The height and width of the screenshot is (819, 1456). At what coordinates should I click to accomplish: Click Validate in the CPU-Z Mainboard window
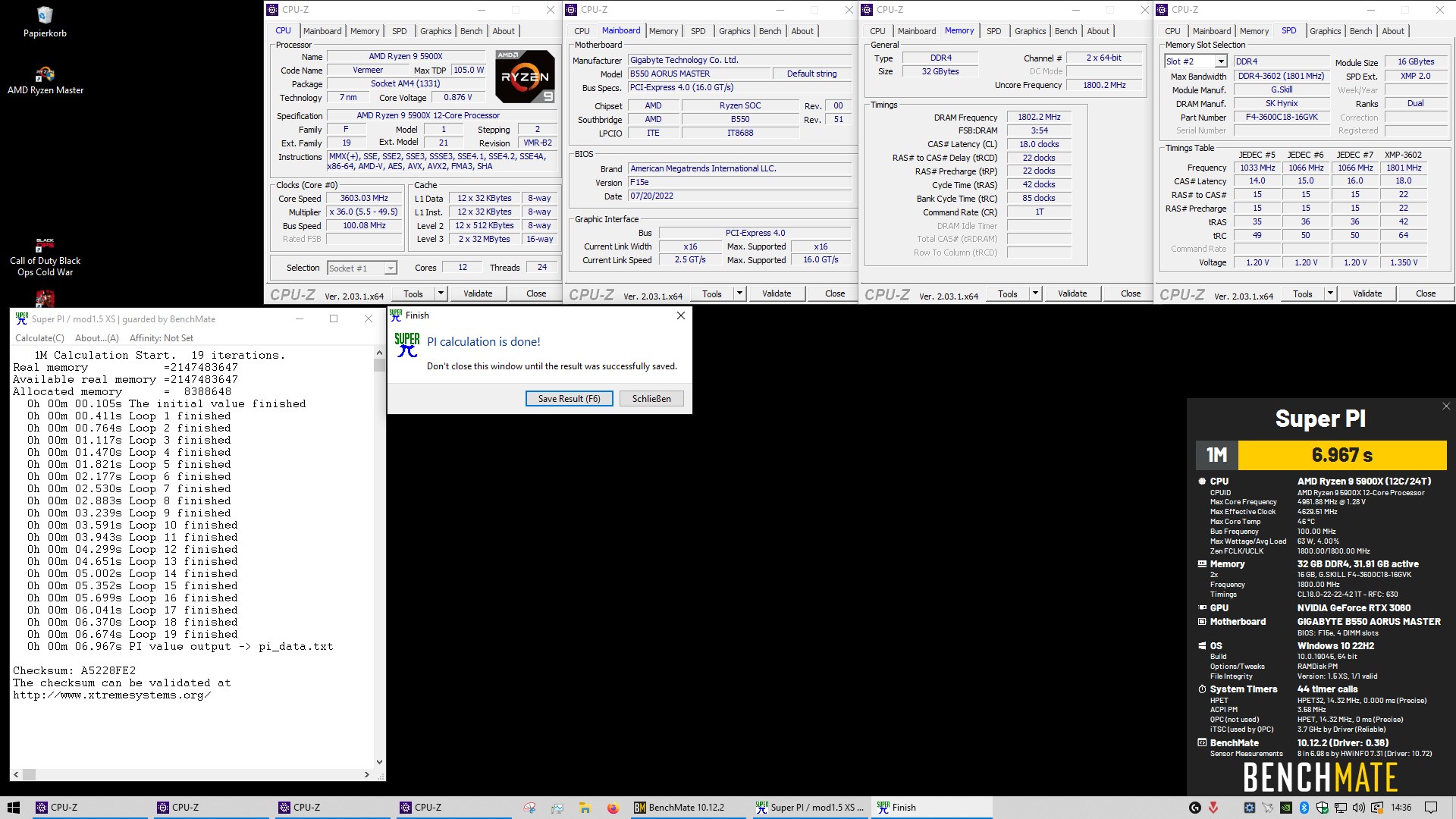pos(777,293)
